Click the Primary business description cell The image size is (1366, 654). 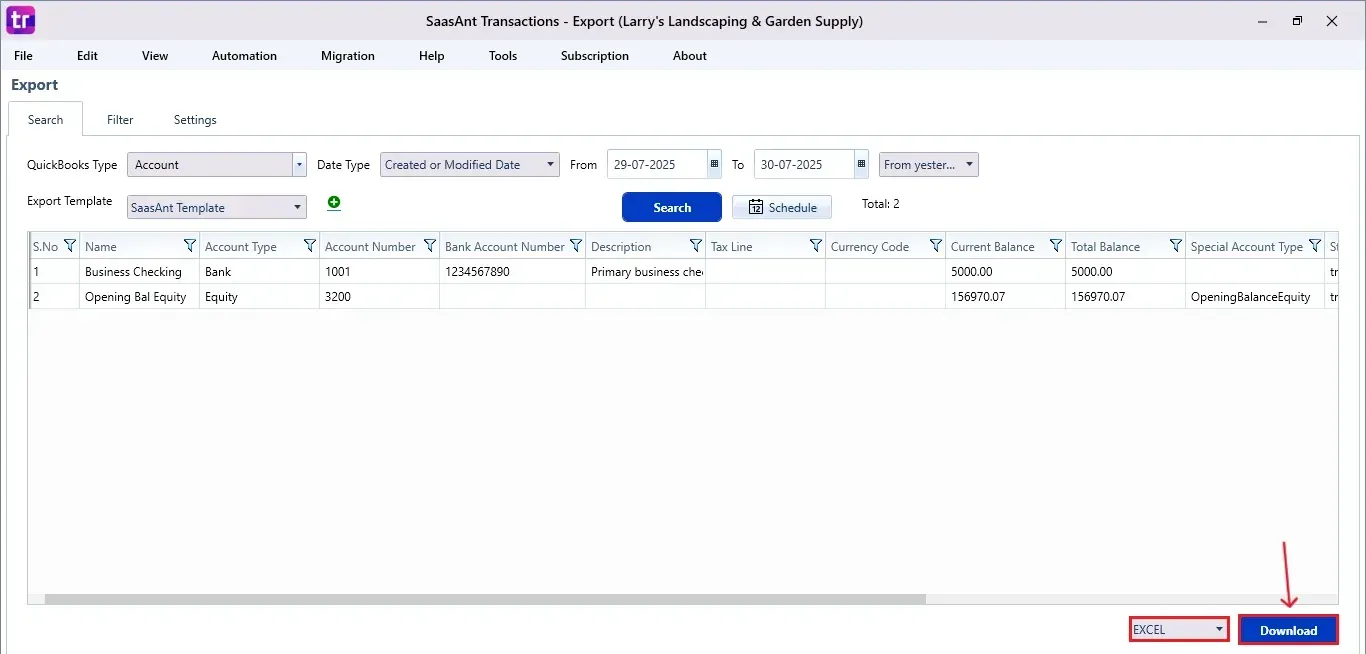[645, 271]
